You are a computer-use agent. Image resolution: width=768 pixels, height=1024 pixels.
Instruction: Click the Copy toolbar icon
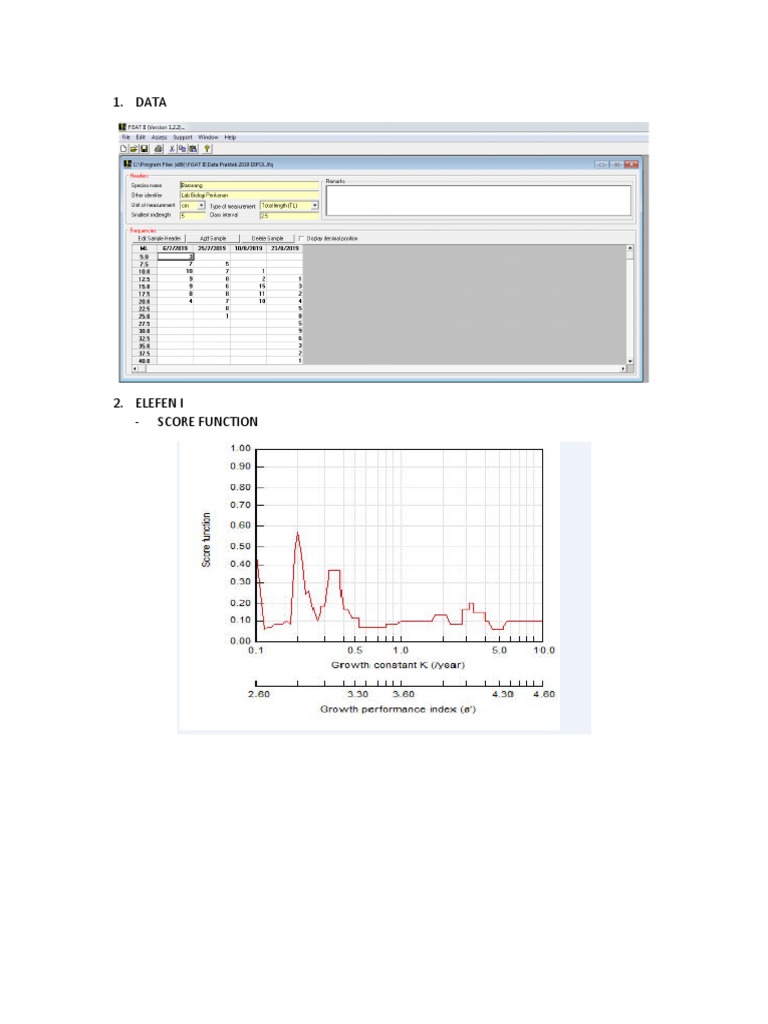[182, 149]
